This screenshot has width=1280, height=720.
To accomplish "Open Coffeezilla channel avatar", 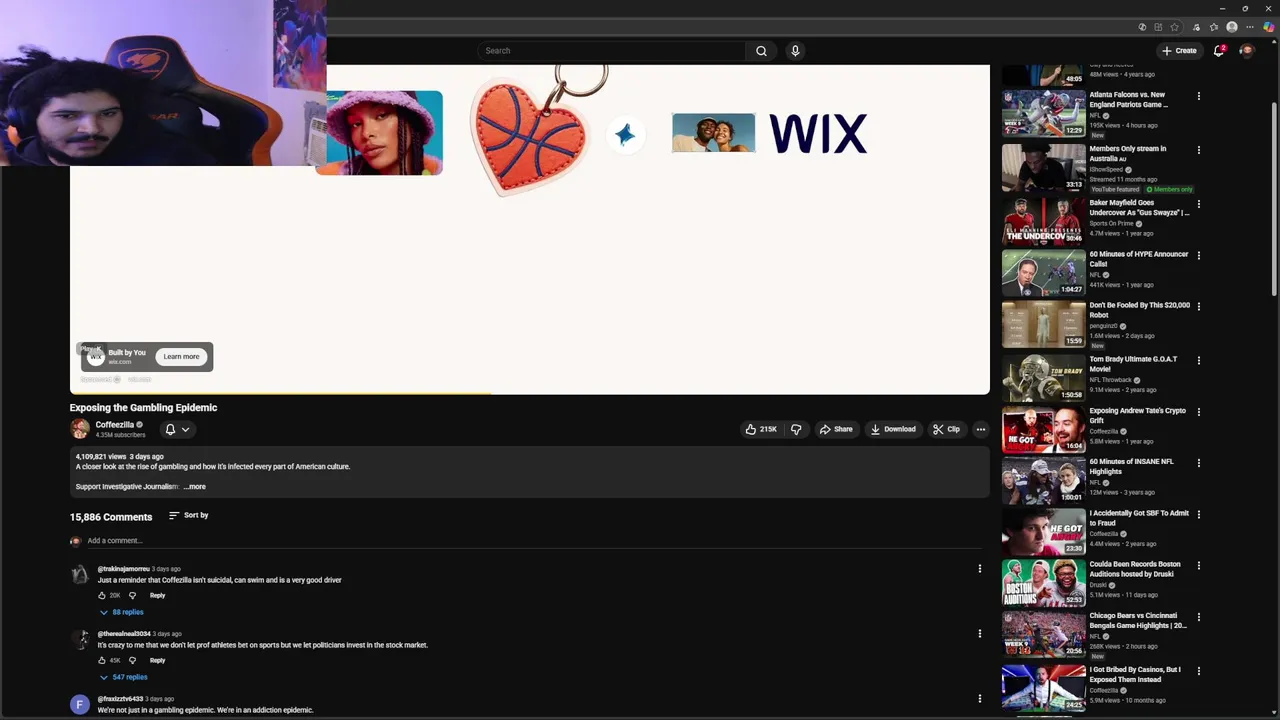I will tap(80, 429).
